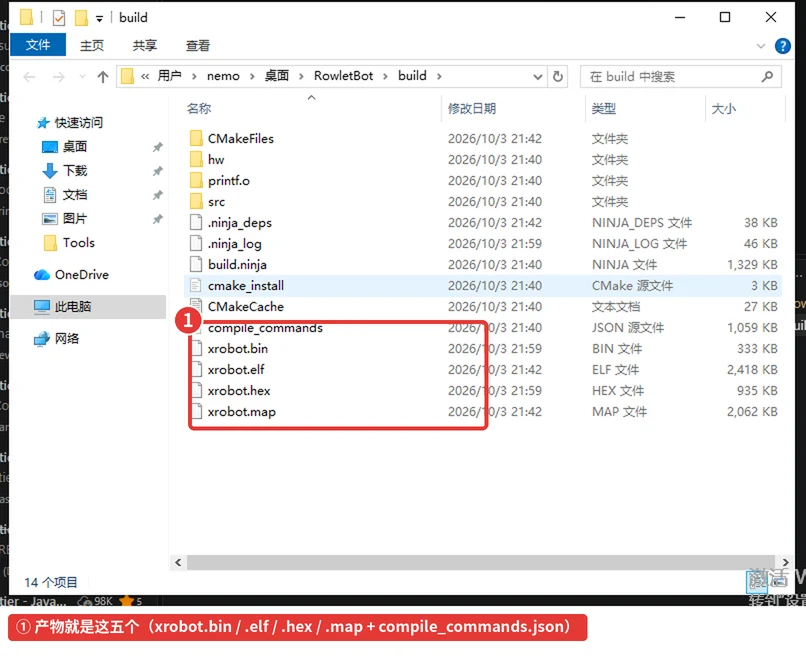Switch to the 查看 ribbon tab
Screen dimensions: 806x658
(x=198, y=45)
